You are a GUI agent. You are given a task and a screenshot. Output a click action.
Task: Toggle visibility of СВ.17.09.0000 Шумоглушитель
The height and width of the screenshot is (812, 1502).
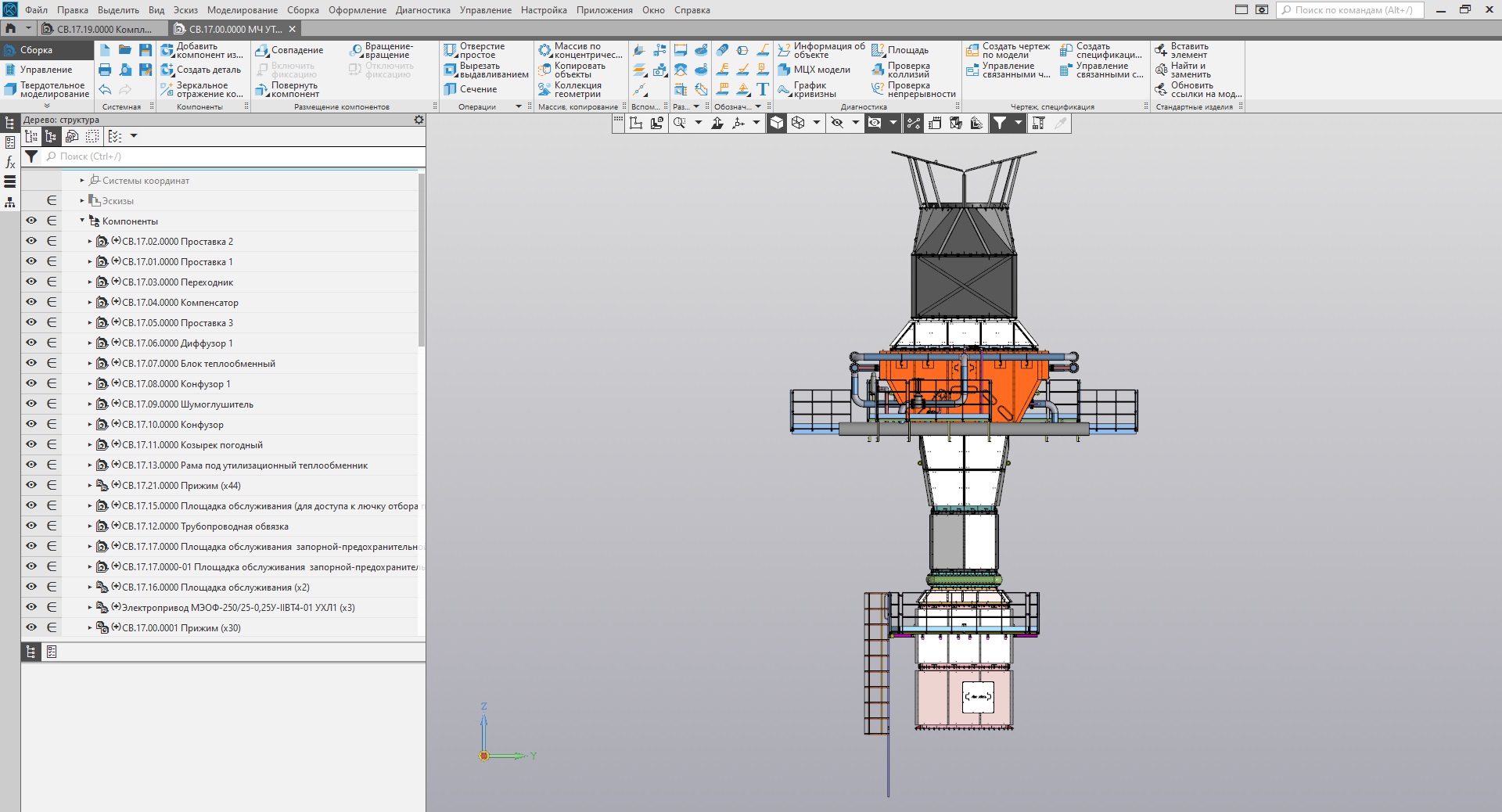click(31, 404)
